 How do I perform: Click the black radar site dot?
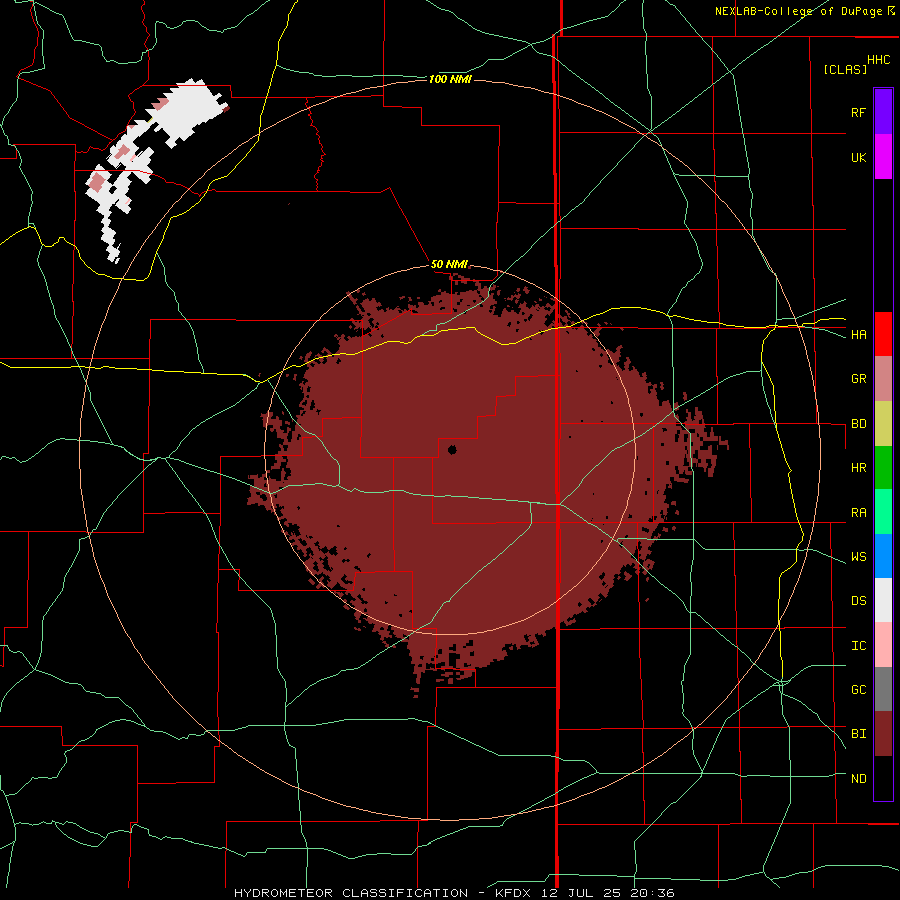tap(452, 450)
